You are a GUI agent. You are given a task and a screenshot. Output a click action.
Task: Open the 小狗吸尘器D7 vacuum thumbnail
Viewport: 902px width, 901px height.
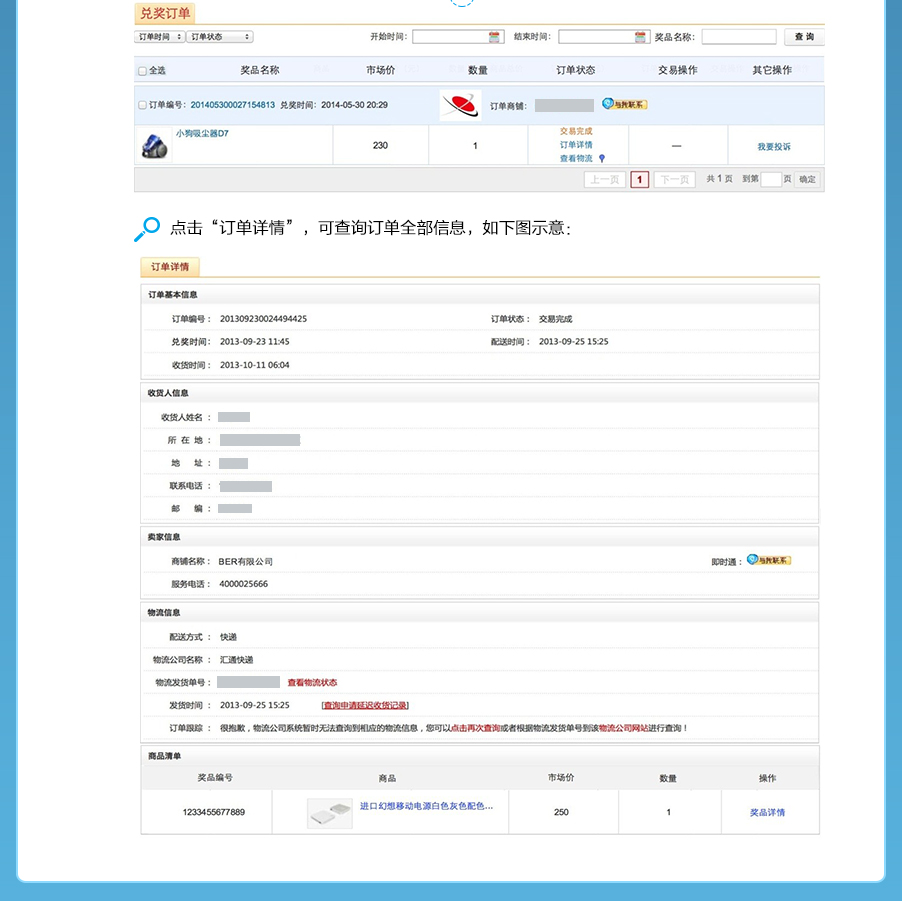click(x=152, y=146)
